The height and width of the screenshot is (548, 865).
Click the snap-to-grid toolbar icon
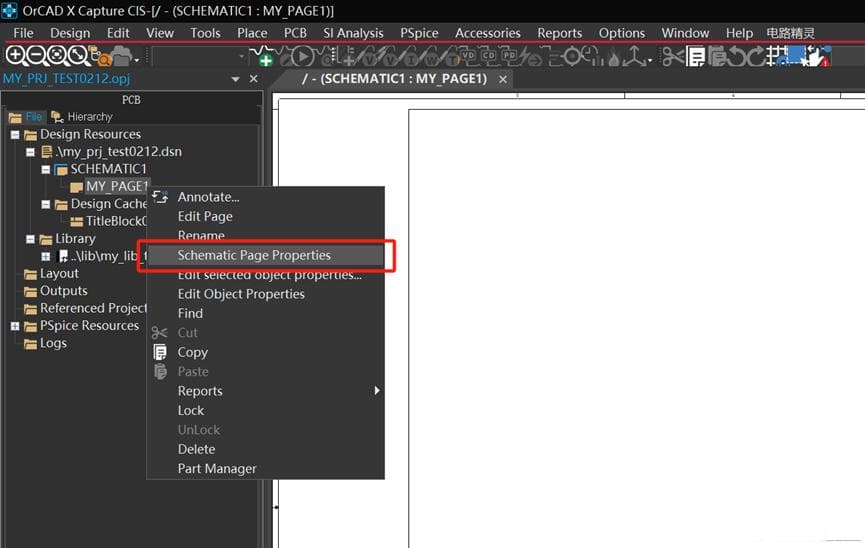pos(777,56)
